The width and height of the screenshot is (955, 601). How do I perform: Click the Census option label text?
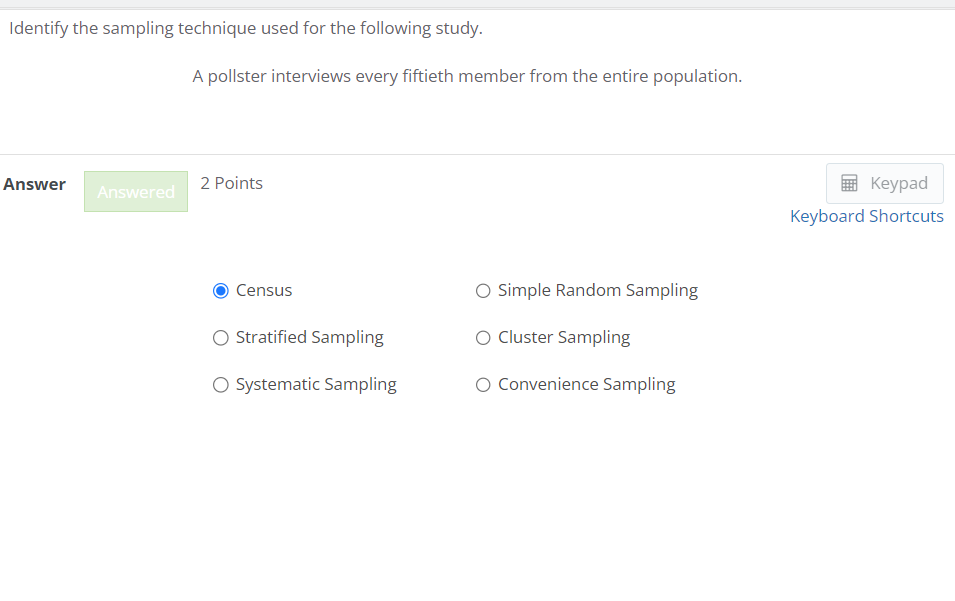(x=263, y=290)
